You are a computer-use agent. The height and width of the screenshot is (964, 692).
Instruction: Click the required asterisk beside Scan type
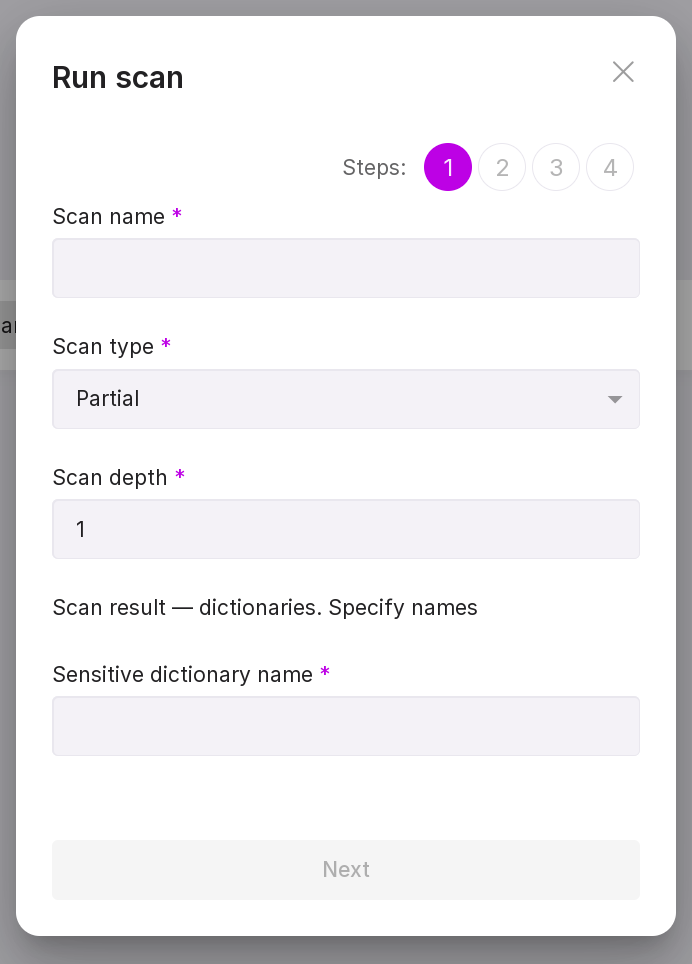point(166,345)
